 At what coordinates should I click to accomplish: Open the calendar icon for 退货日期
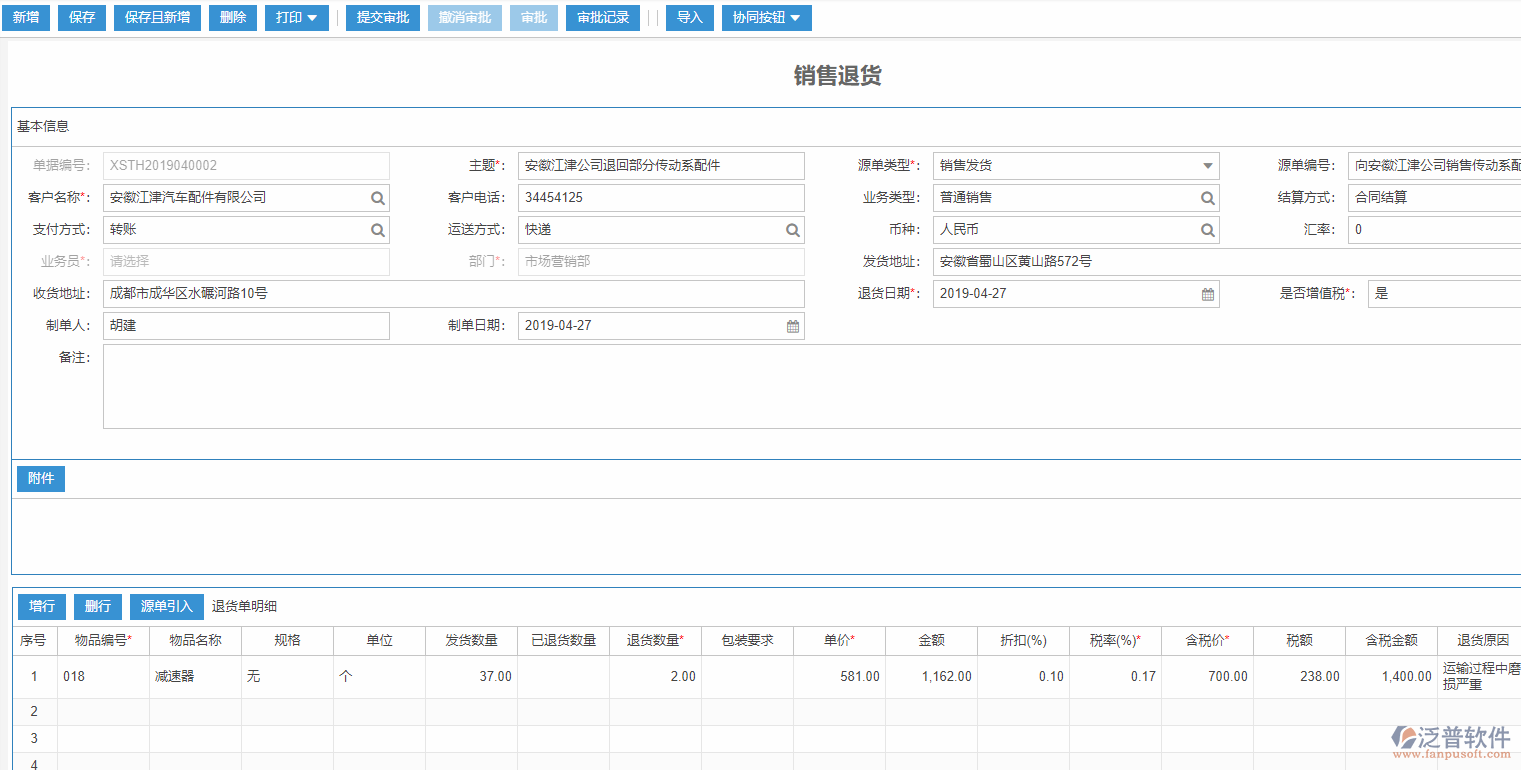pos(1207,294)
